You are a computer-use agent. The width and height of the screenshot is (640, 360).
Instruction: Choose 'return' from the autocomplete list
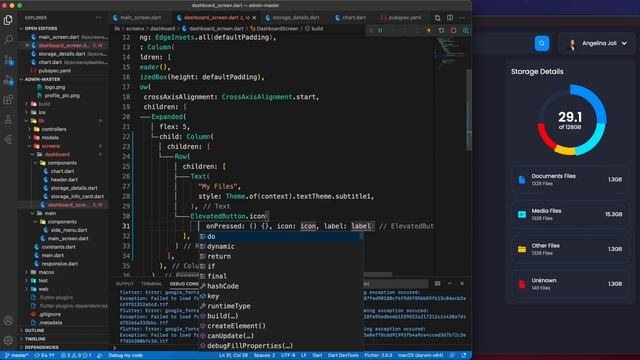point(281,256)
